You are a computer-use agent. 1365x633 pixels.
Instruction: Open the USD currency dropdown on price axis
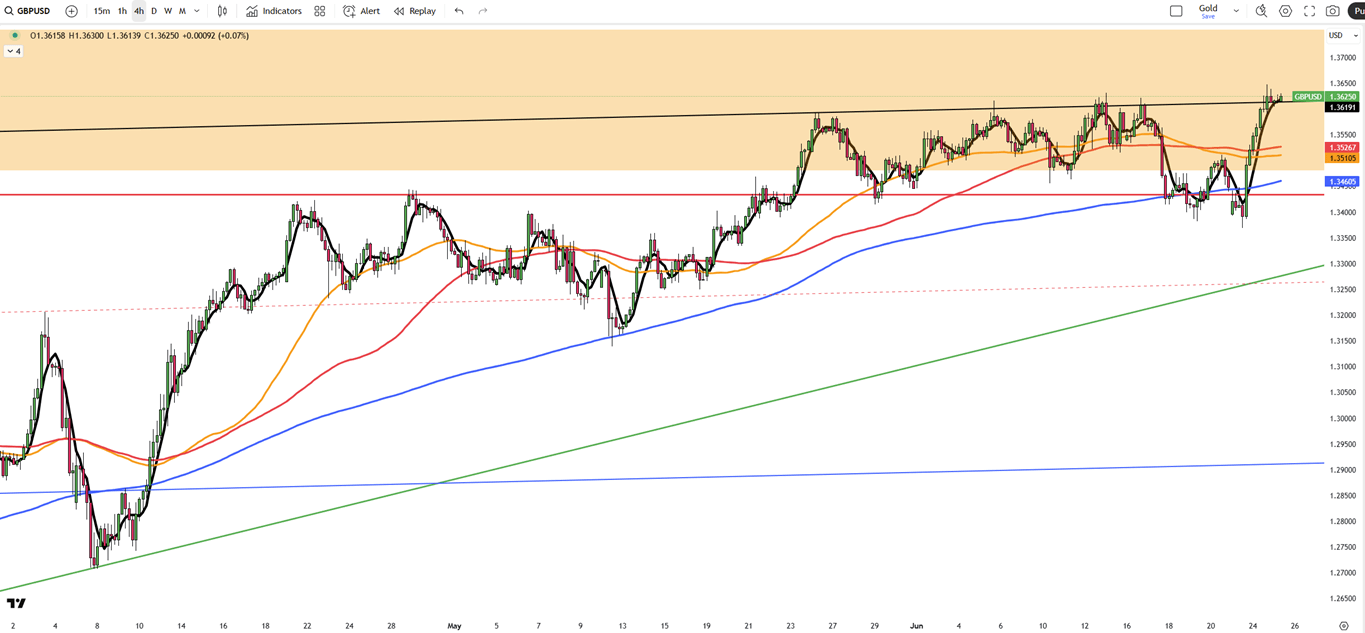[1335, 35]
